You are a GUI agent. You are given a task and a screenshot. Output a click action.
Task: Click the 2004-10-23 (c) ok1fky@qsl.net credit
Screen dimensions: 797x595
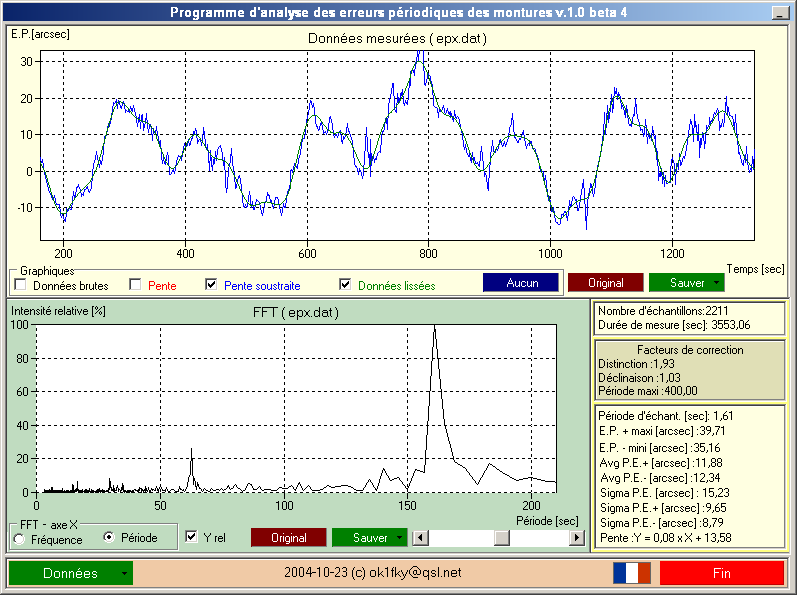pos(373,573)
